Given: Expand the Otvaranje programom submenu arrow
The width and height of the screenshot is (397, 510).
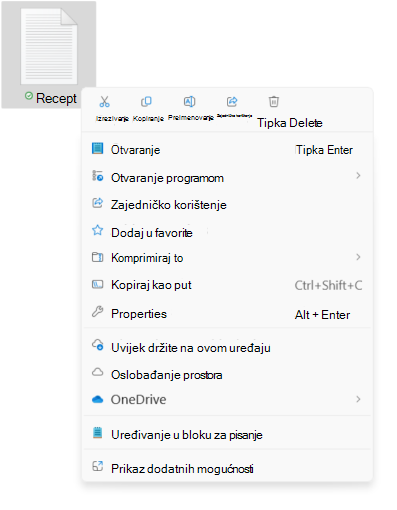Looking at the screenshot, I should 358,175.
